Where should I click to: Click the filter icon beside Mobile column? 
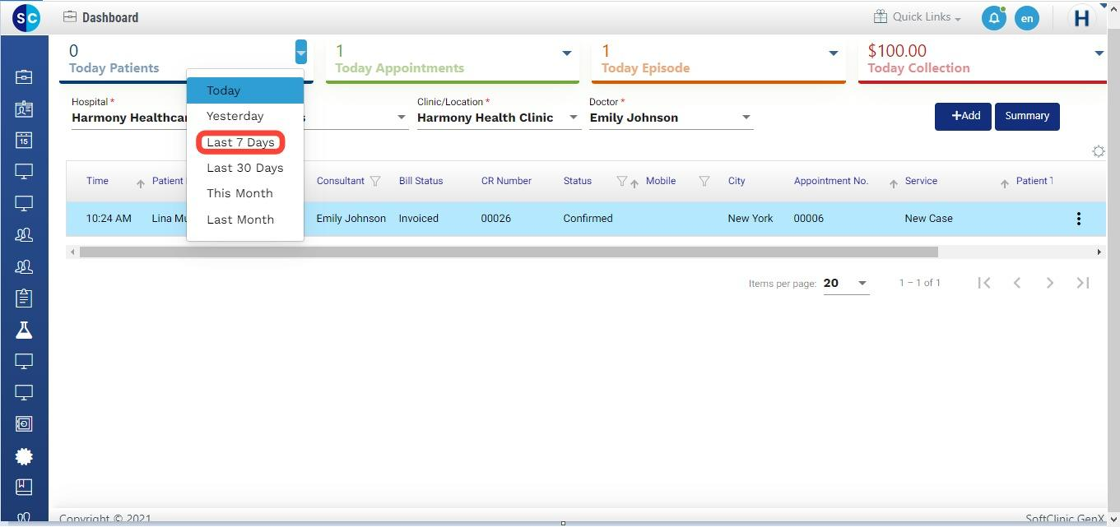[x=704, y=181]
